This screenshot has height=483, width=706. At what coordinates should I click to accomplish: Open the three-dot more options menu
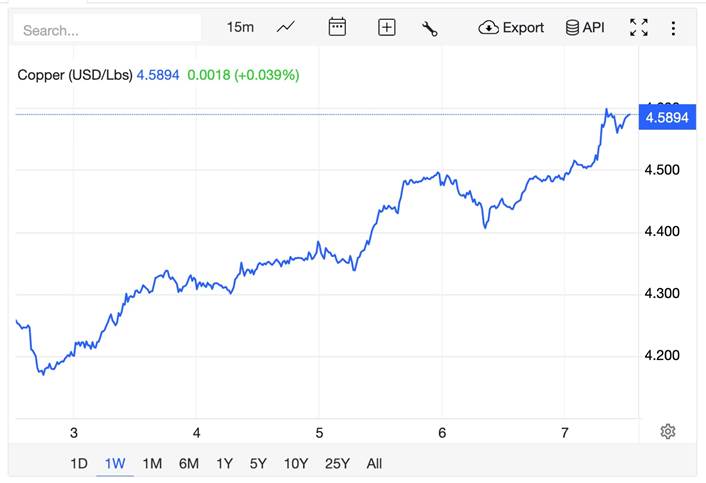(x=673, y=28)
